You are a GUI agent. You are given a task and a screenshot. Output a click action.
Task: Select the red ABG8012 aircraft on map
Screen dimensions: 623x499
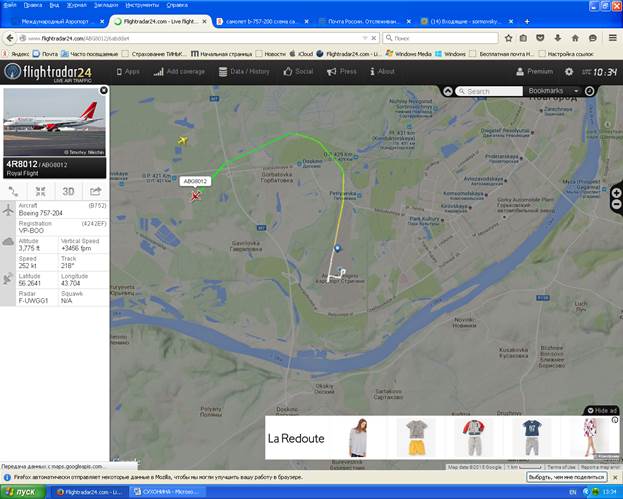[x=195, y=196]
